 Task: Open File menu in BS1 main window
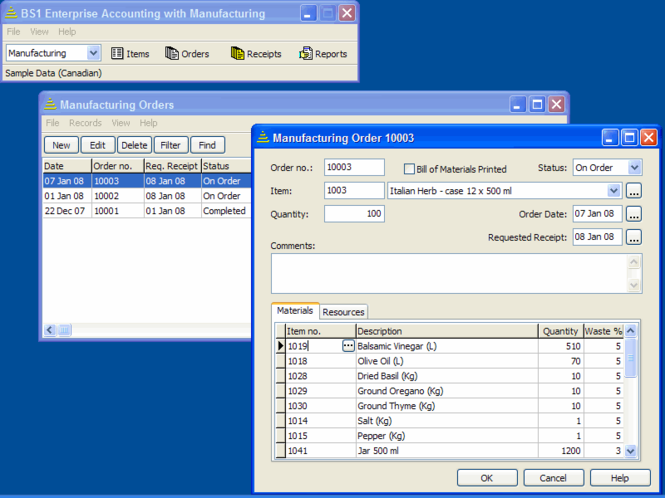point(13,31)
